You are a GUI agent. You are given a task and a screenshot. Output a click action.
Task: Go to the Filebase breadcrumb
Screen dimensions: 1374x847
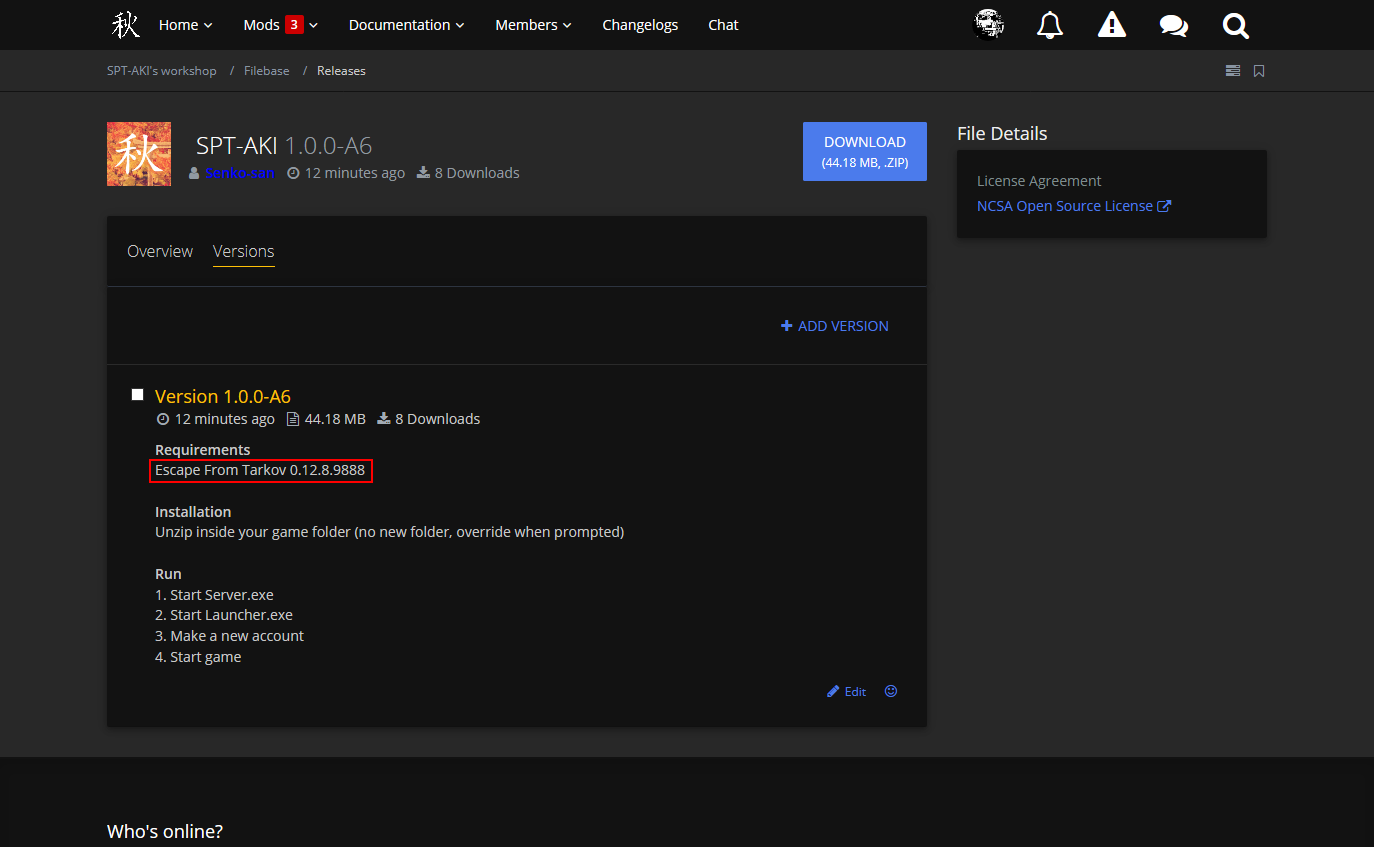pos(267,71)
